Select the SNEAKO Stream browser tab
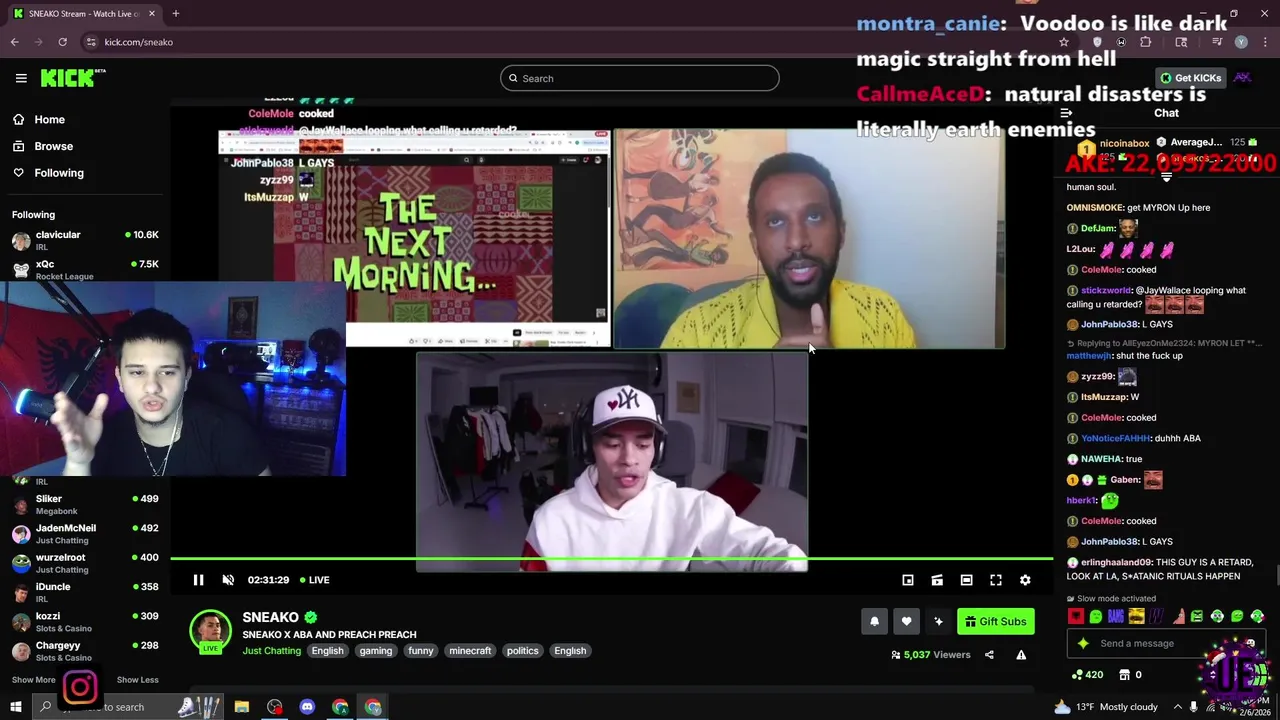 coord(85,14)
